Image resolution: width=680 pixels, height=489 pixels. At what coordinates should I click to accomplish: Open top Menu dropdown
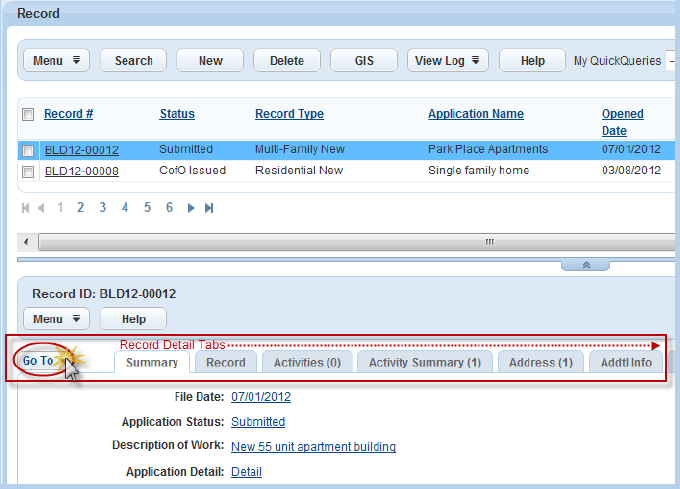click(x=56, y=60)
